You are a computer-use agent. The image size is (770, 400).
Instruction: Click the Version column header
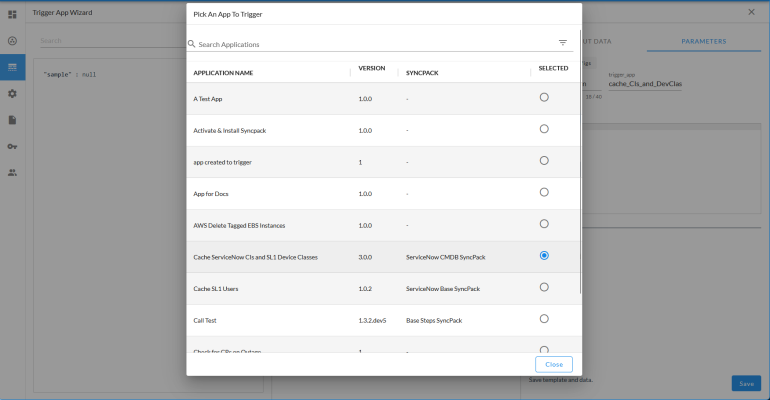(x=372, y=69)
